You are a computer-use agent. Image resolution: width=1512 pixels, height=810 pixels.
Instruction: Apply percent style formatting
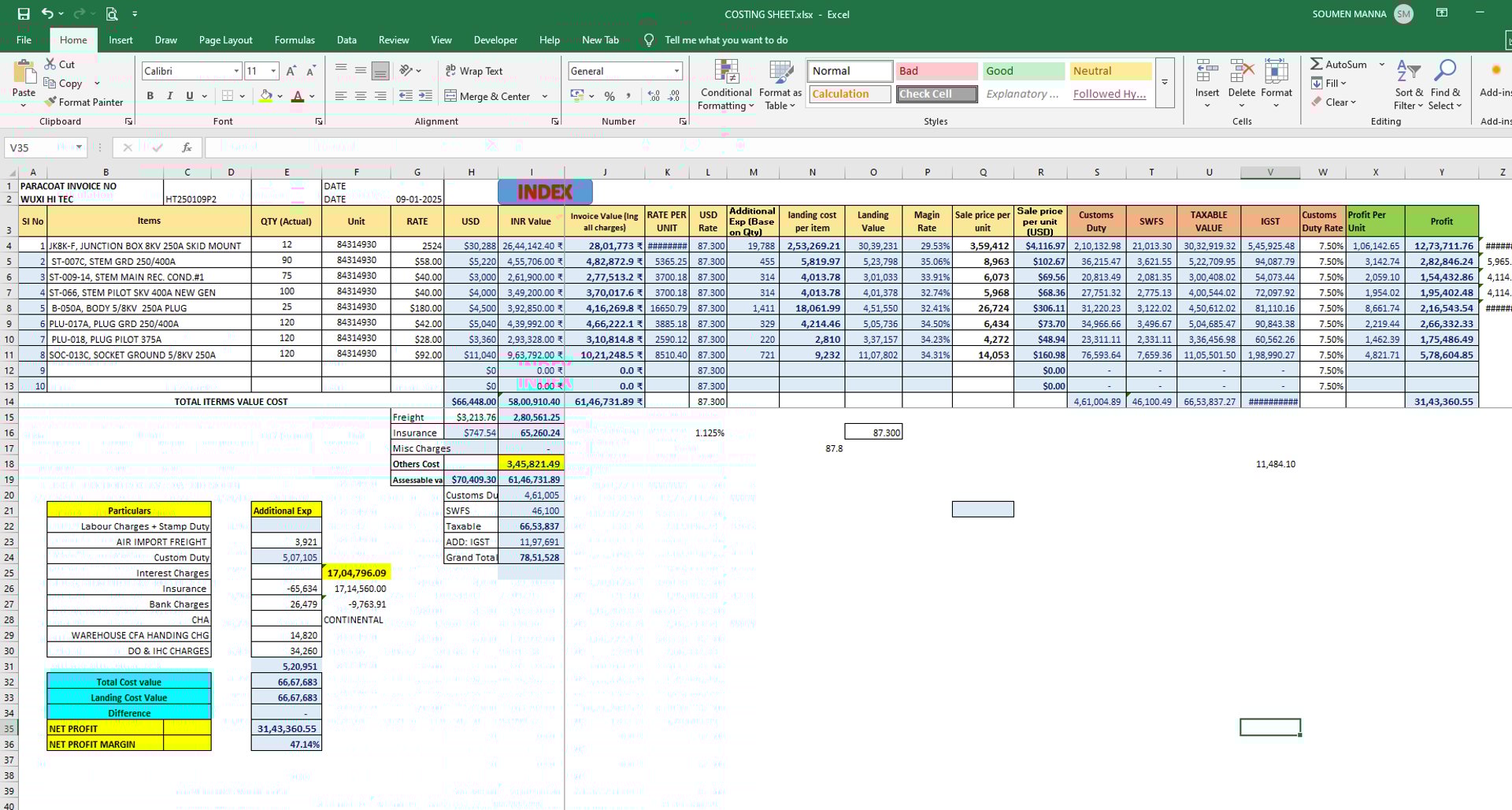pyautogui.click(x=609, y=96)
